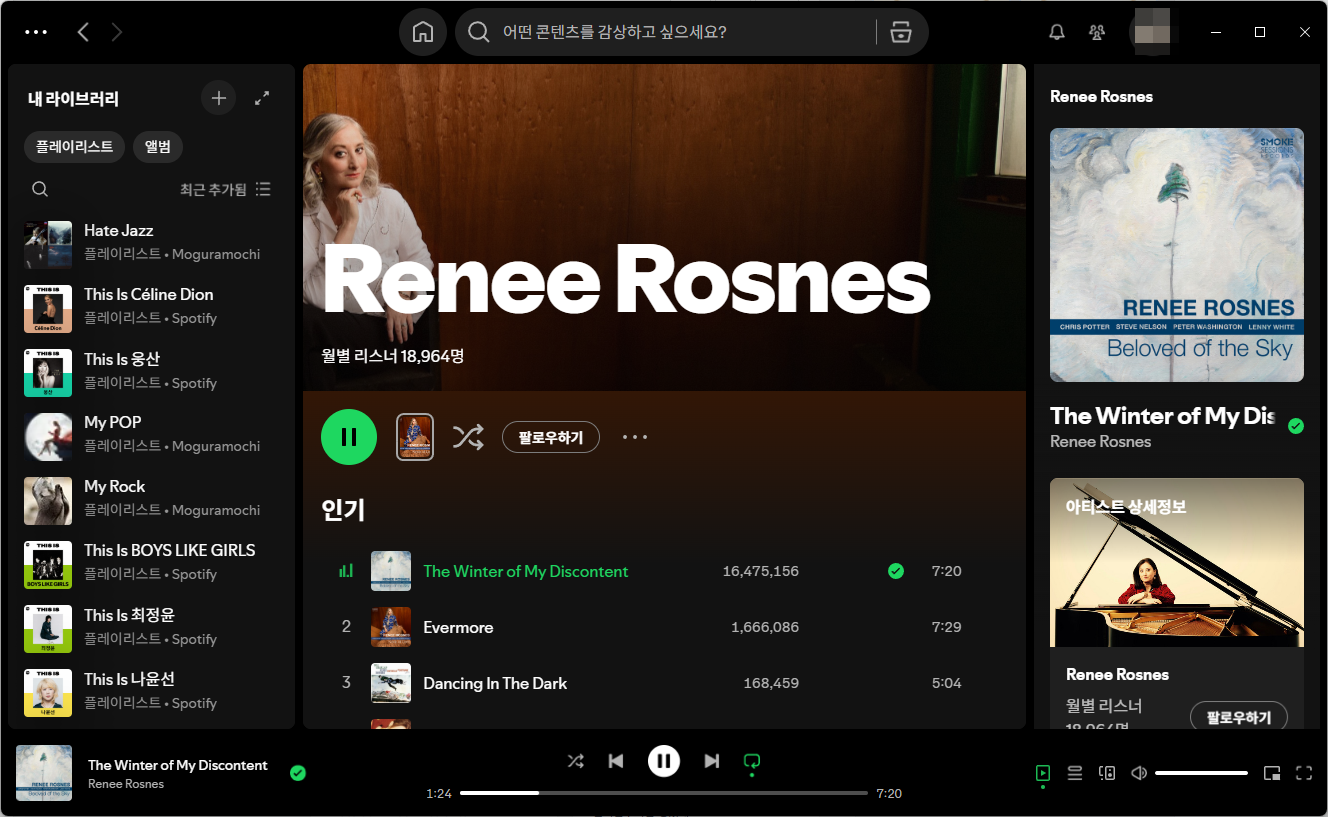Open the connect to a device menu
Image resolution: width=1328 pixels, height=817 pixels.
(1107, 773)
